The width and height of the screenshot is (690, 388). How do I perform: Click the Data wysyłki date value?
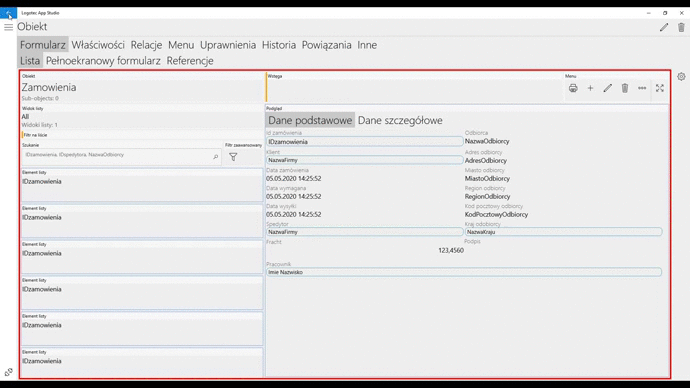pos(294,215)
